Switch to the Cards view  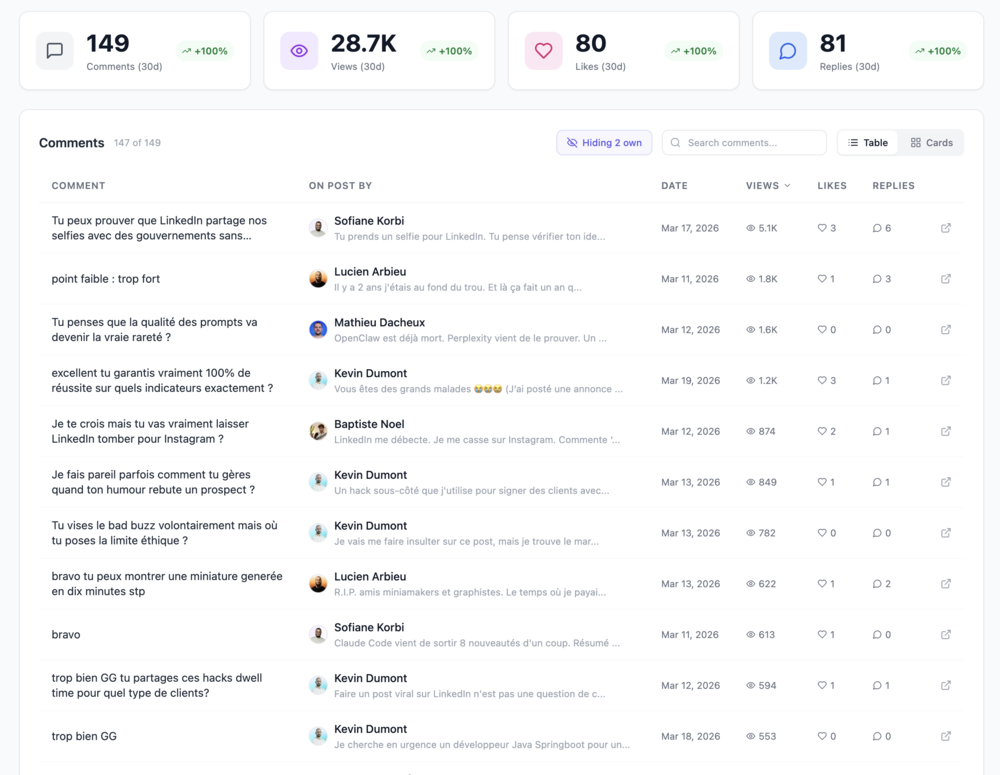click(x=930, y=142)
